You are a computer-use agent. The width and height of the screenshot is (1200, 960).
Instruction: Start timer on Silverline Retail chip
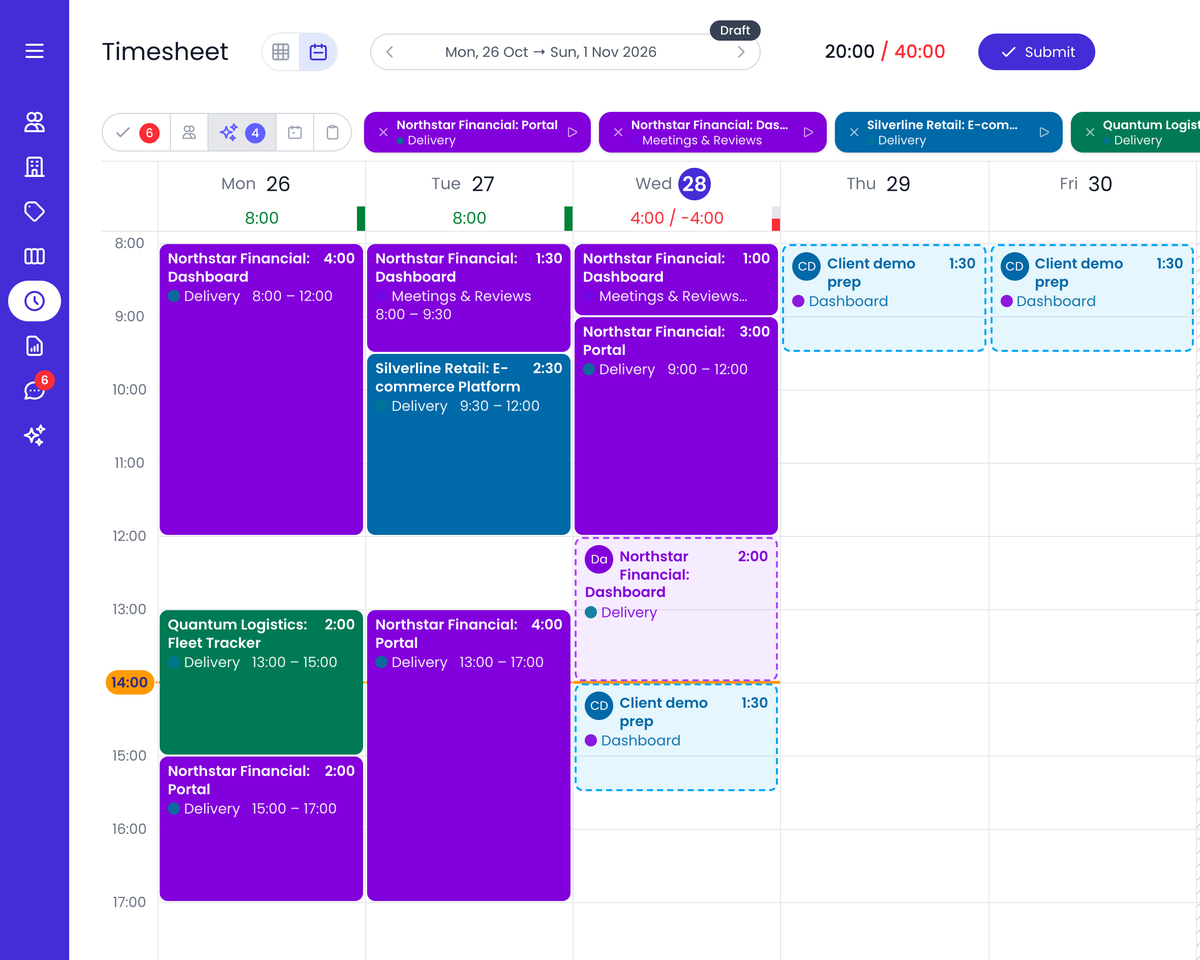click(1044, 132)
